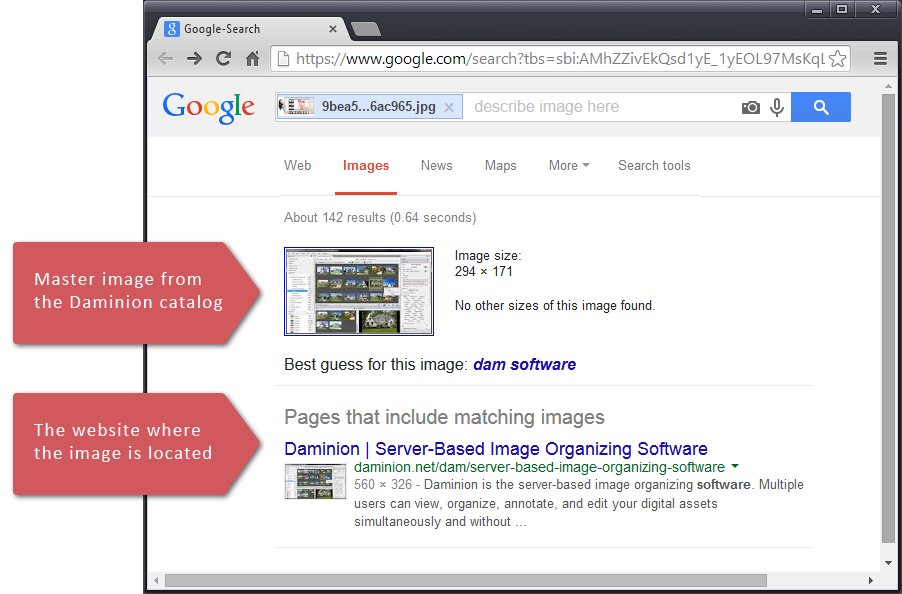Click the vertical scrollbar down arrow
Screen dimensions: 902x594
pos(888,563)
